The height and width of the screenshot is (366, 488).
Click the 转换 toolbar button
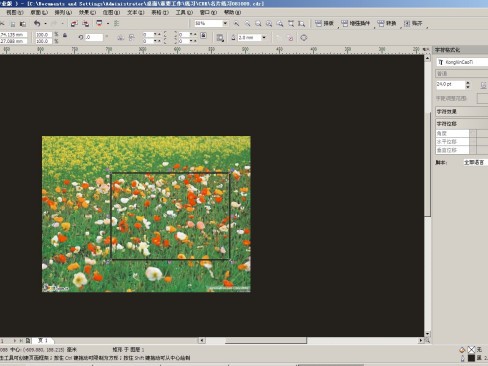(x=387, y=23)
